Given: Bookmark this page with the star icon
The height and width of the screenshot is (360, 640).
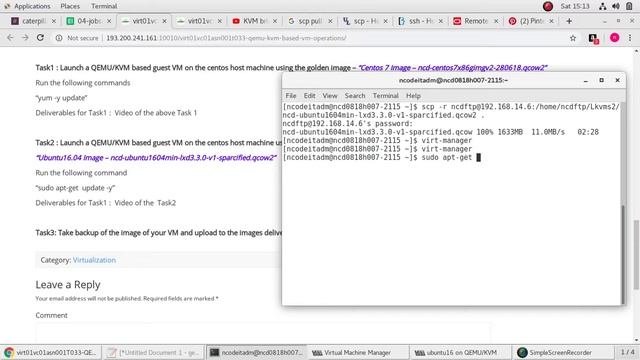Looking at the screenshot, I should coord(573,38).
